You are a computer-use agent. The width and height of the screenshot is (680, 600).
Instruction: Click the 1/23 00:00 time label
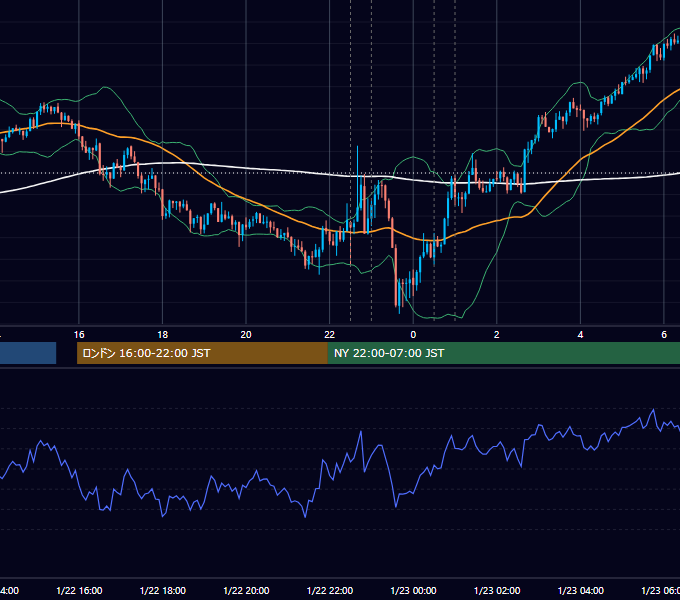(413, 590)
